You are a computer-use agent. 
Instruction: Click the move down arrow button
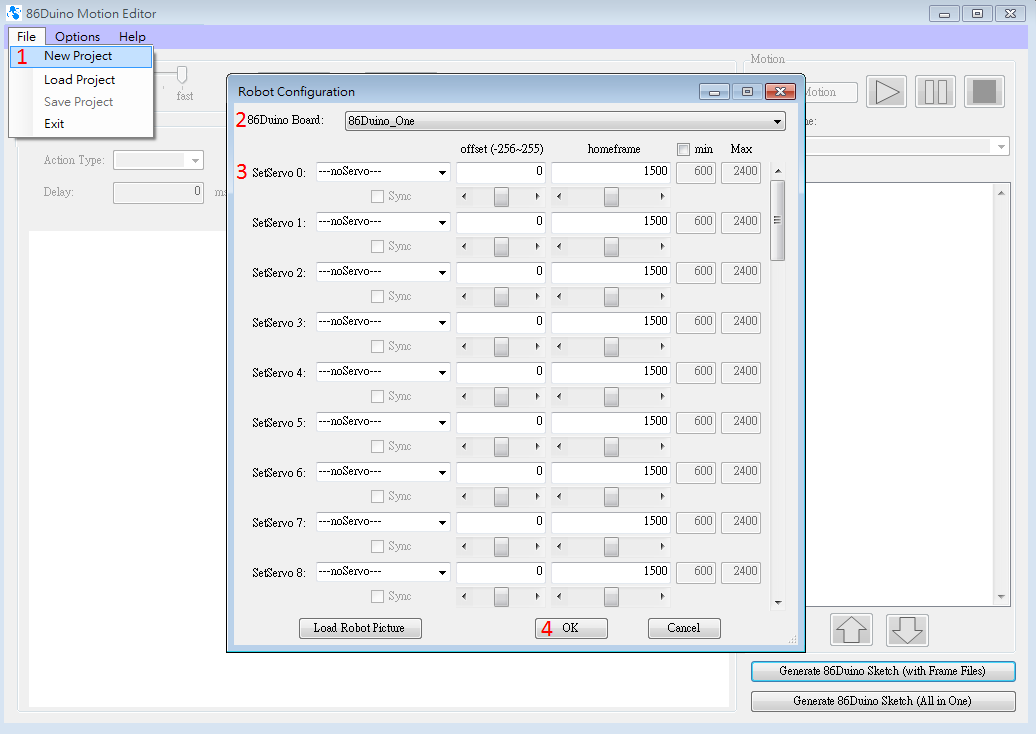point(906,630)
